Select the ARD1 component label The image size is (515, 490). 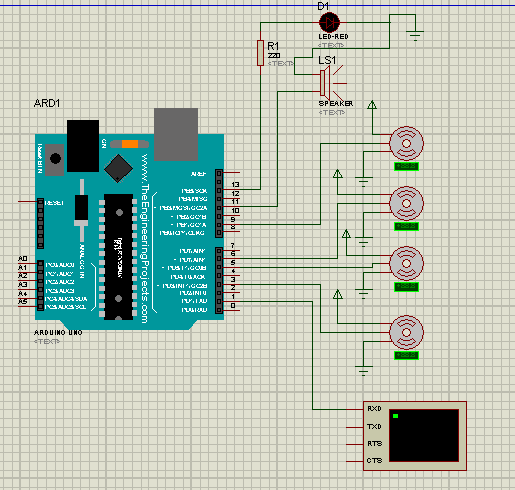click(x=47, y=103)
